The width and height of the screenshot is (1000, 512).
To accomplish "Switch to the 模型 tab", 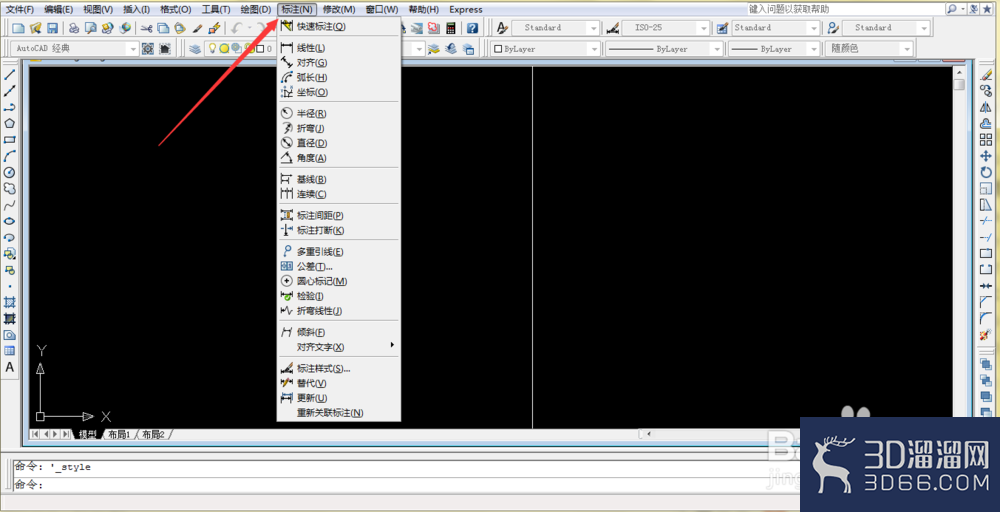I will 87,434.
